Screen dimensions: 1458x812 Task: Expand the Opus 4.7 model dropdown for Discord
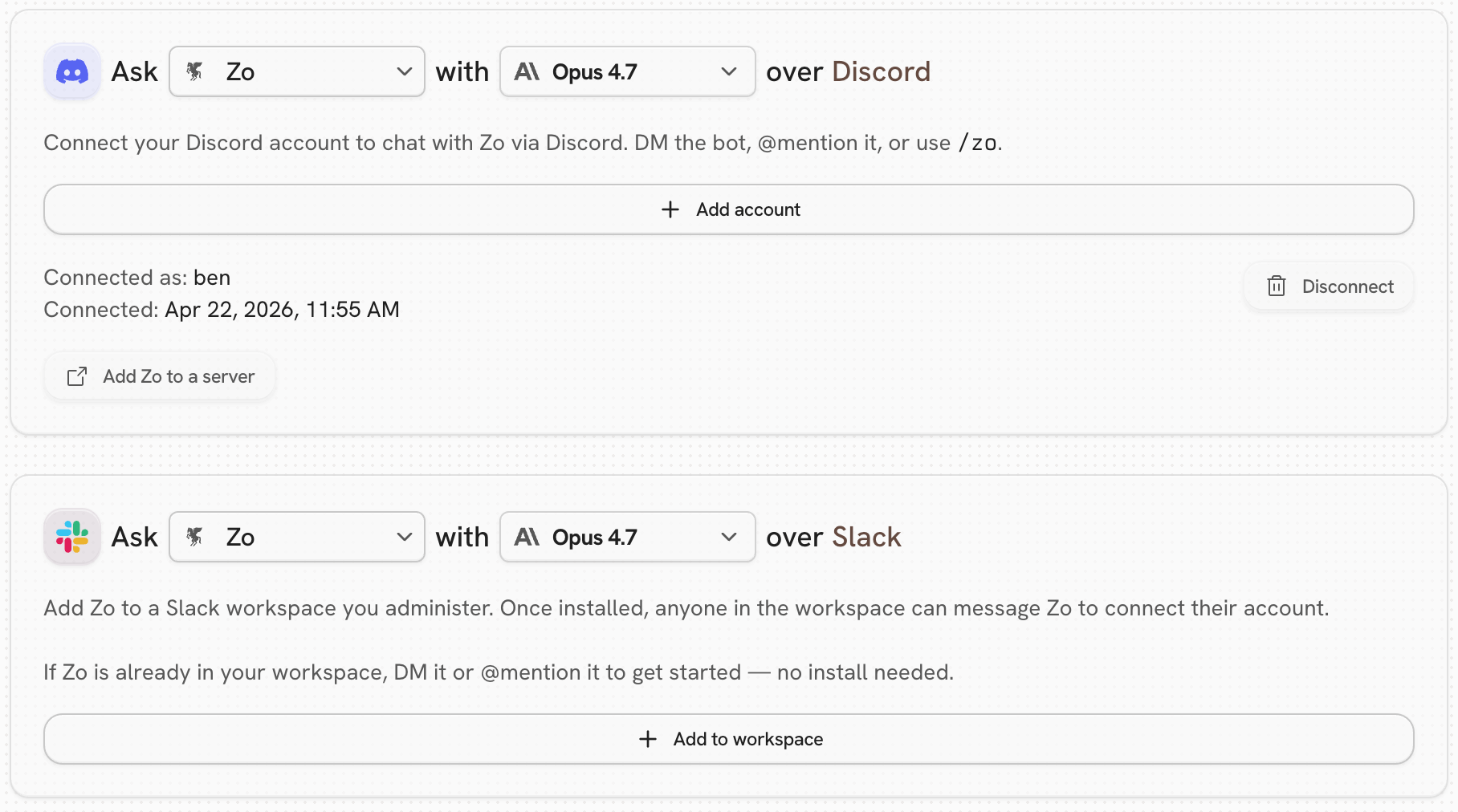(x=628, y=71)
